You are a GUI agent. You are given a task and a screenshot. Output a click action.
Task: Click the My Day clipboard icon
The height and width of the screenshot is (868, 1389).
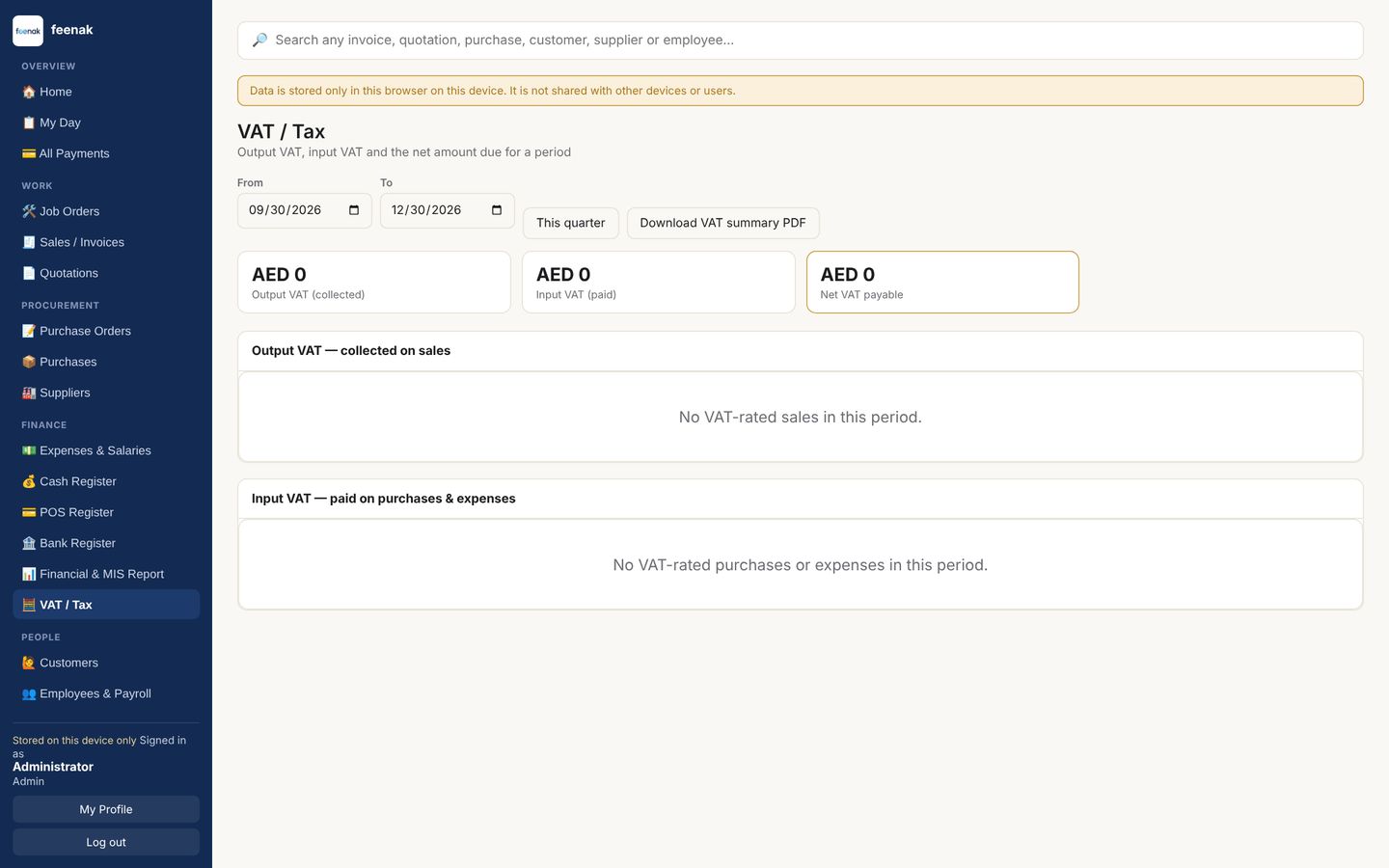29,122
